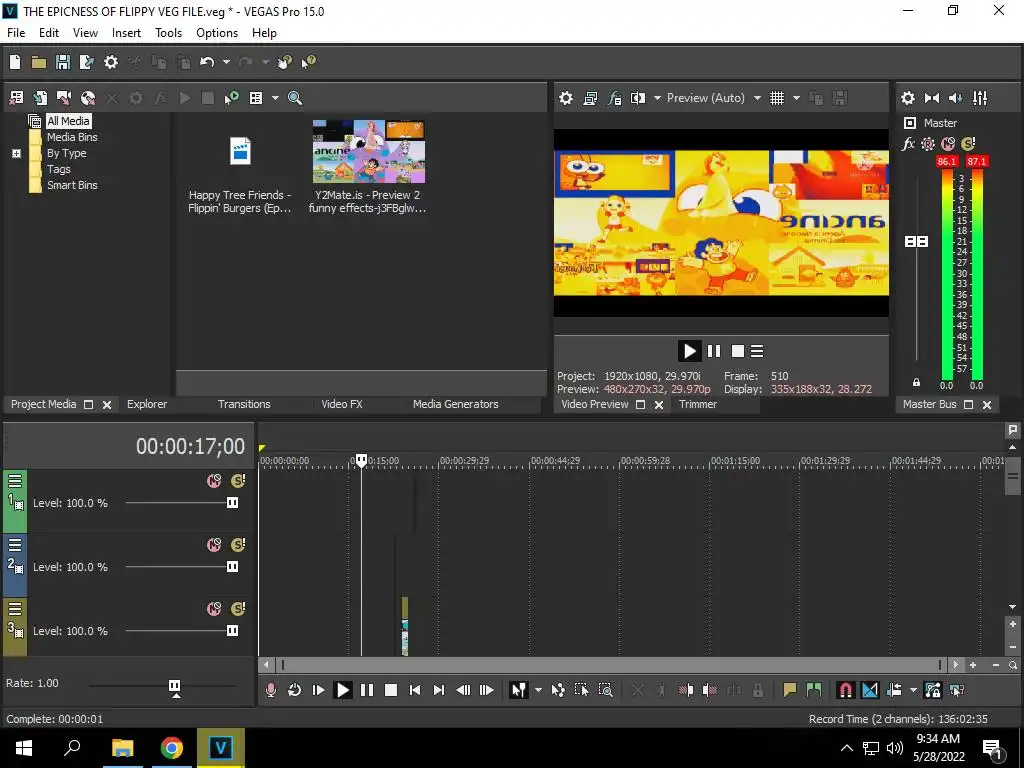Mute the Master bus
The image size is (1024, 768).
(x=948, y=144)
